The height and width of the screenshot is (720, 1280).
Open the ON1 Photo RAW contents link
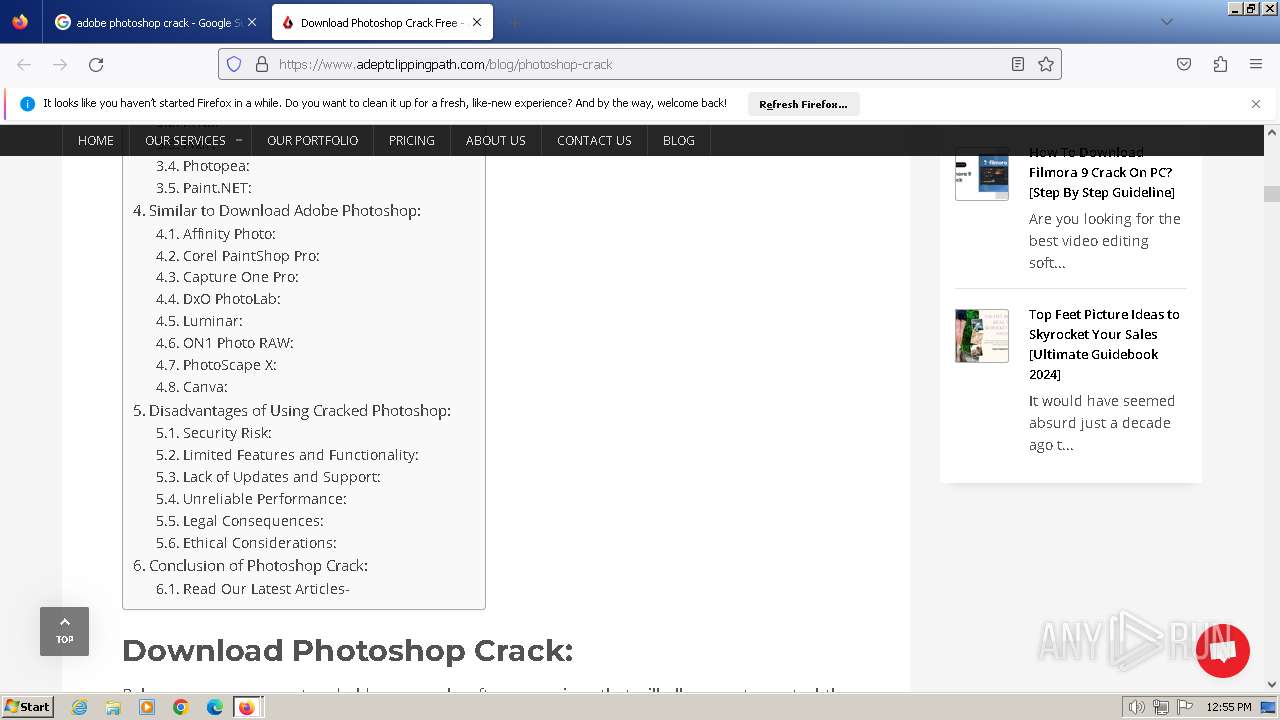click(225, 343)
